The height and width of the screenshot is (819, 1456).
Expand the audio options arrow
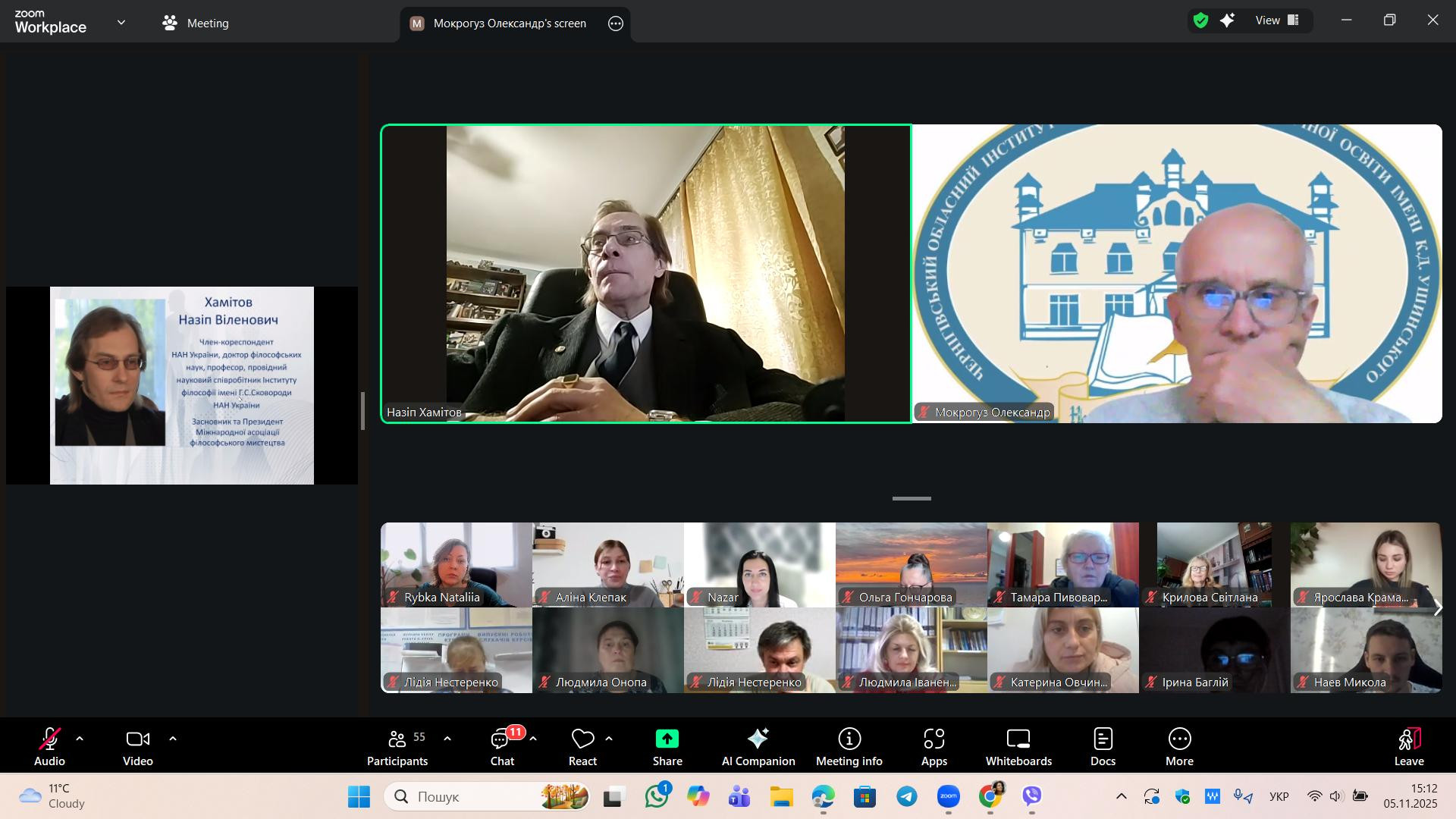[80, 739]
